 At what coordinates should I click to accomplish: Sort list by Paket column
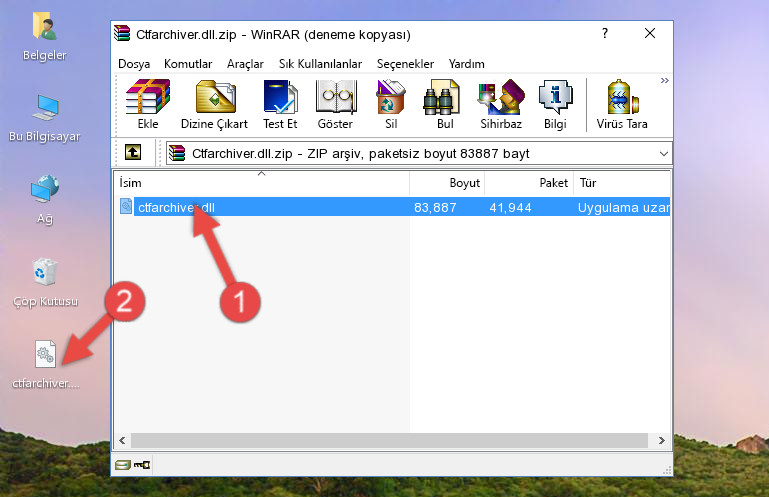(529, 183)
